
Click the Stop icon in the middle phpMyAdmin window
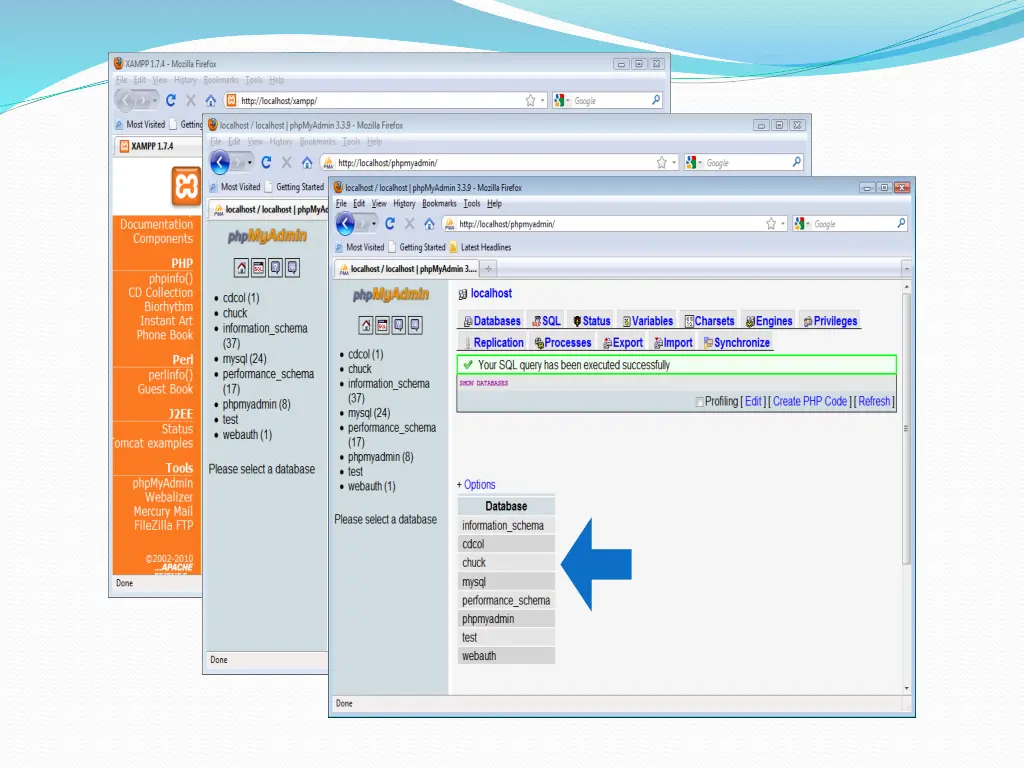click(x=286, y=163)
